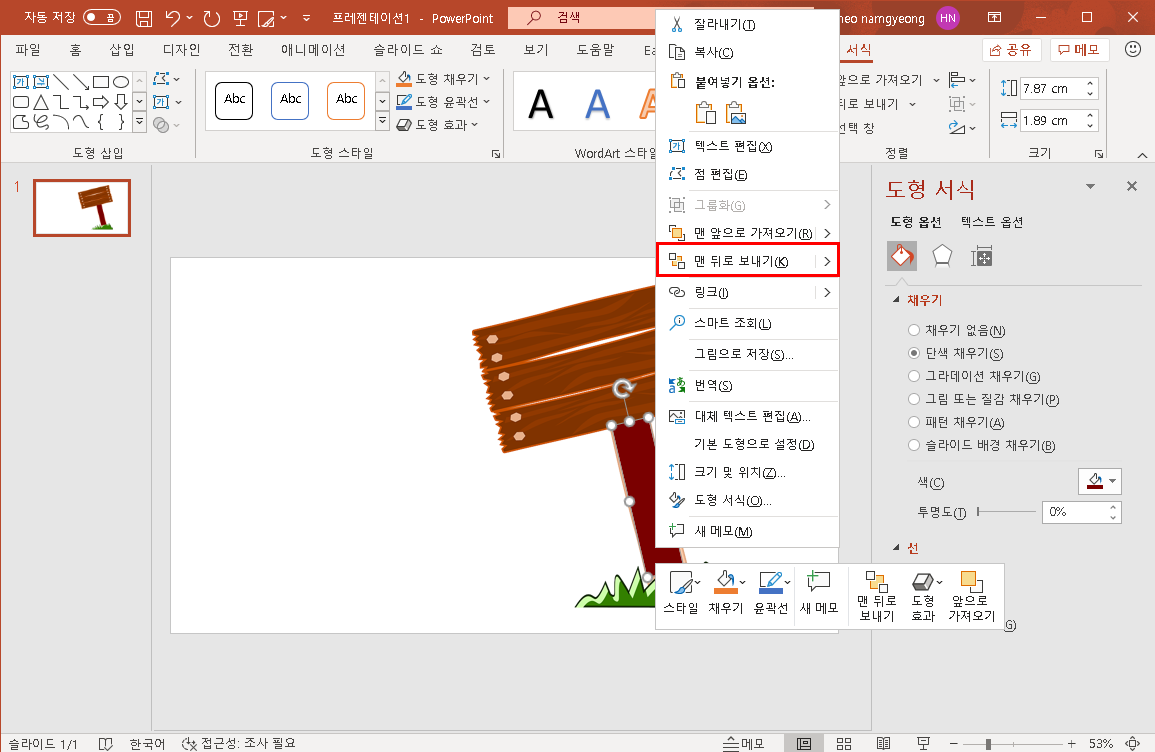
Task: Click the smiley feedback icon
Action: [x=1133, y=49]
